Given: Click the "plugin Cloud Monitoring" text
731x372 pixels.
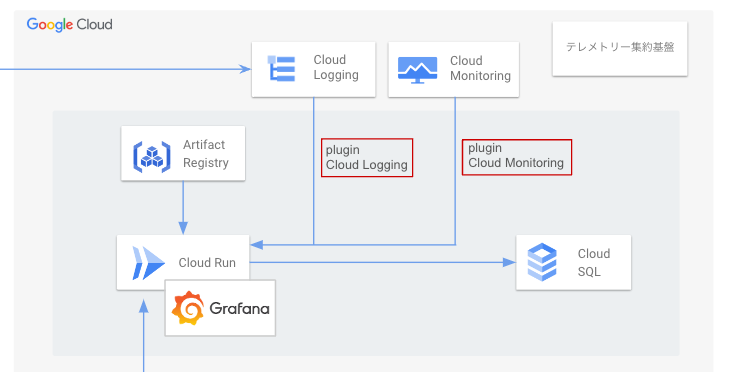Looking at the screenshot, I should point(517,157).
